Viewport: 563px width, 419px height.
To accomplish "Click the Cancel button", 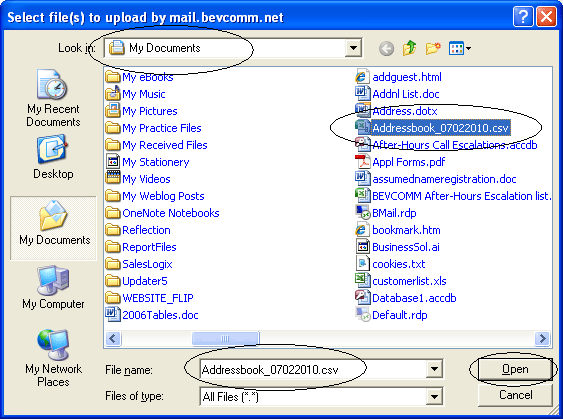I will click(515, 395).
